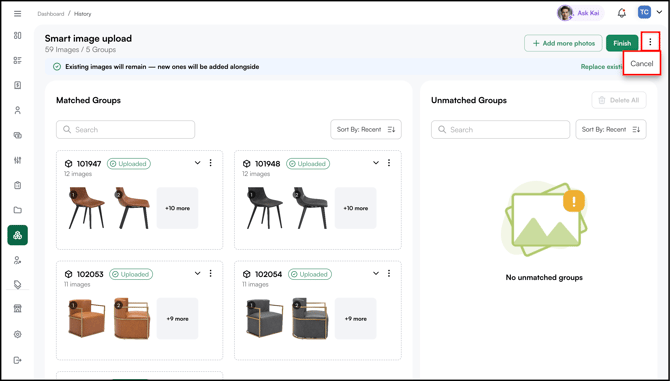
Task: Open first black chair thumbnail in 101948
Action: click(265, 208)
